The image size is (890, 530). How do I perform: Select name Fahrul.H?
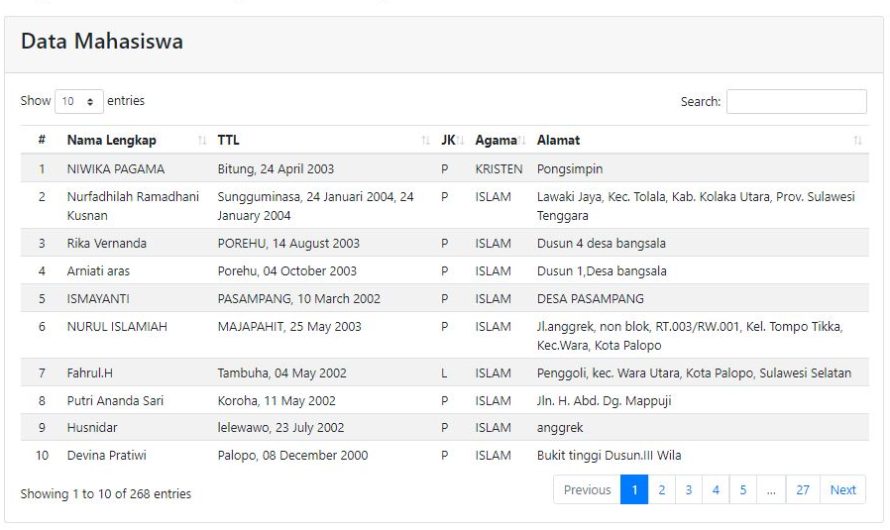[x=90, y=373]
